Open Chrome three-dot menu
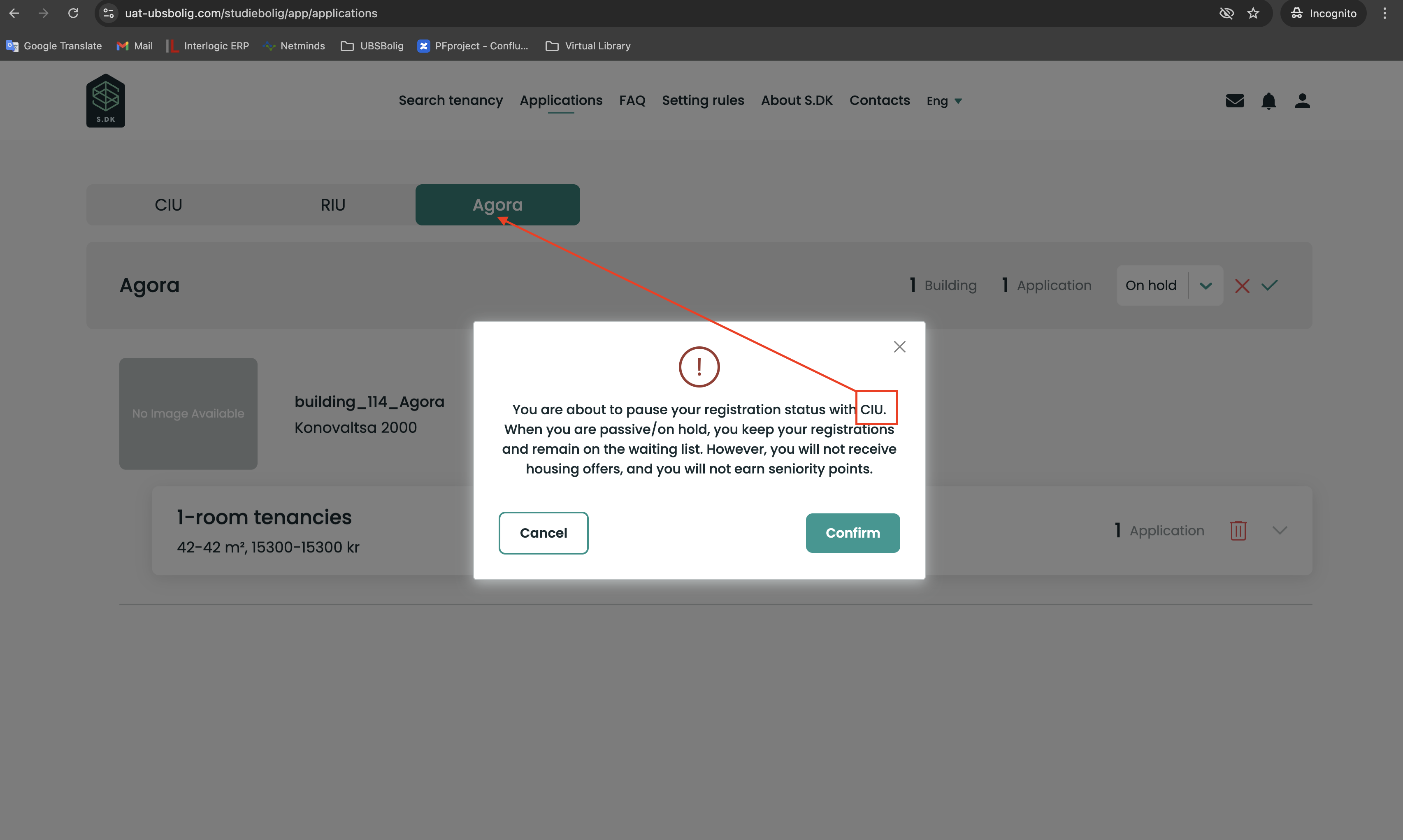The image size is (1403, 840). [1384, 13]
